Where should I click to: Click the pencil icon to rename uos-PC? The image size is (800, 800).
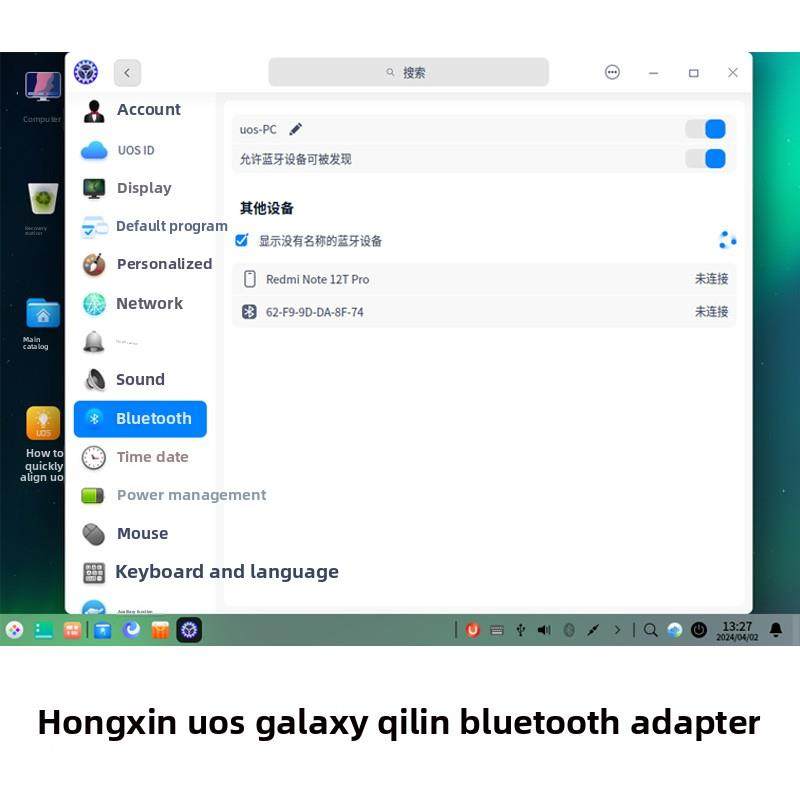click(295, 128)
